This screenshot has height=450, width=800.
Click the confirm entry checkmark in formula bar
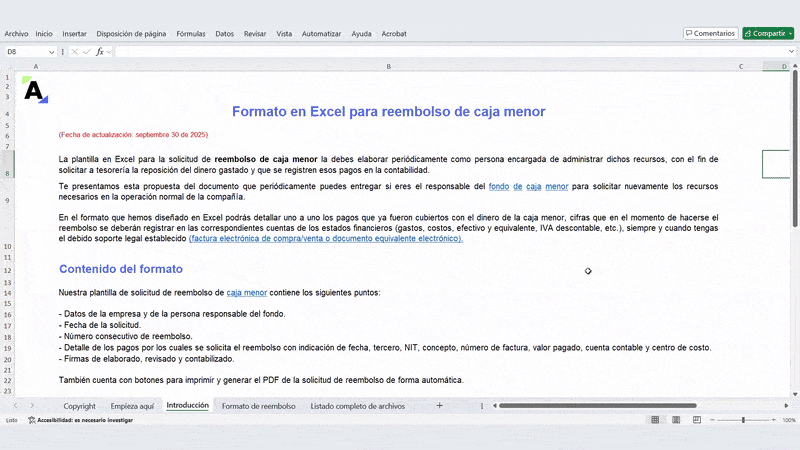click(87, 51)
